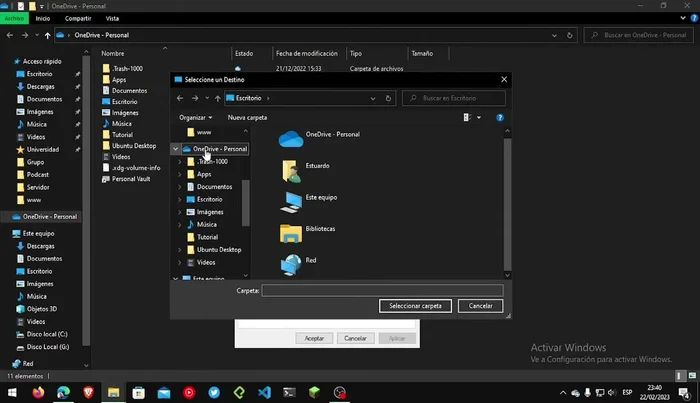Refresh the Escritorio path in dialog
The height and width of the screenshot is (403, 700).
388,98
